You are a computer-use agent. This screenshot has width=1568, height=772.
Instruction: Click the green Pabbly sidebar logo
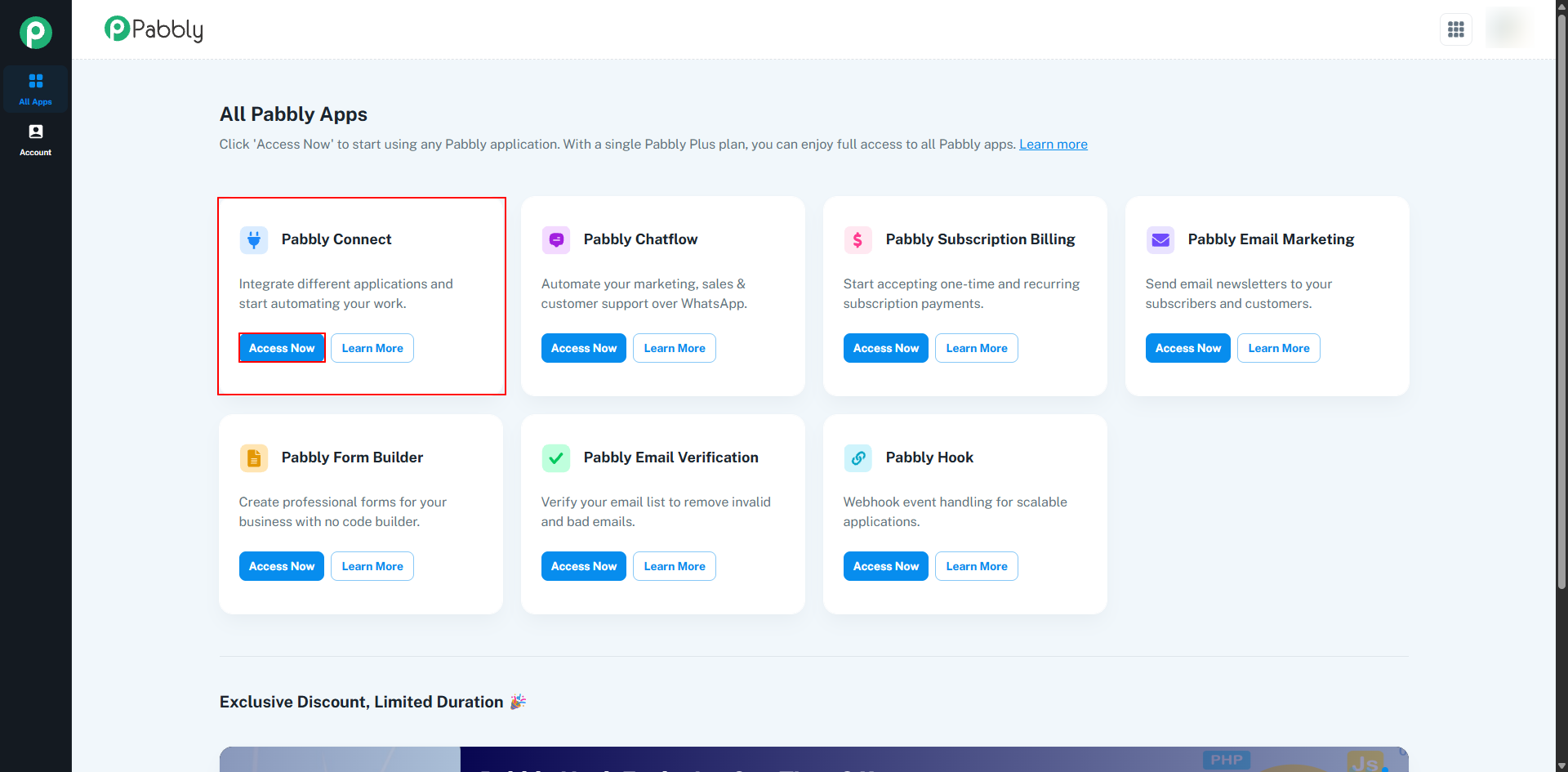pyautogui.click(x=36, y=33)
